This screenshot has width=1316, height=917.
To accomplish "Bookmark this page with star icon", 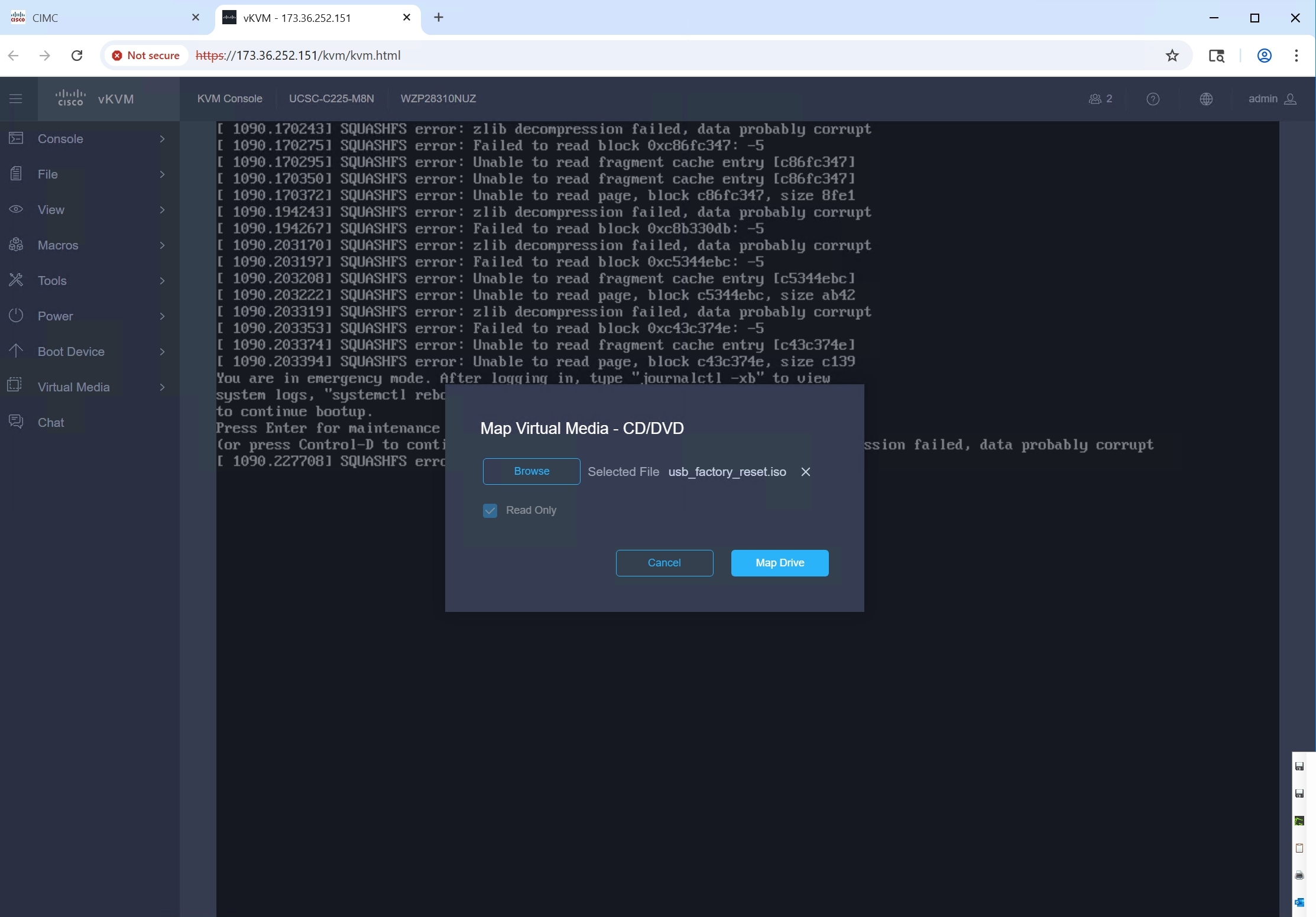I will point(1172,56).
